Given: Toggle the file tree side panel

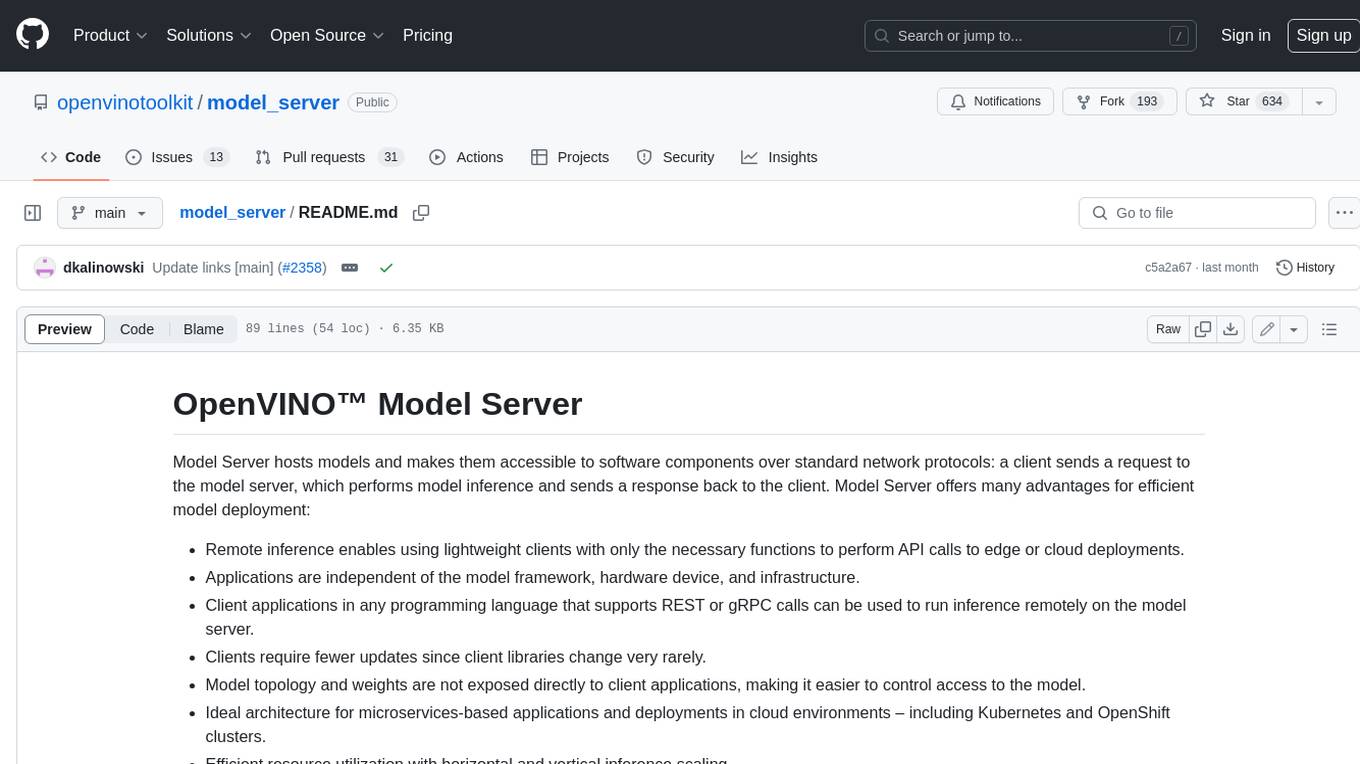Looking at the screenshot, I should pos(33,213).
